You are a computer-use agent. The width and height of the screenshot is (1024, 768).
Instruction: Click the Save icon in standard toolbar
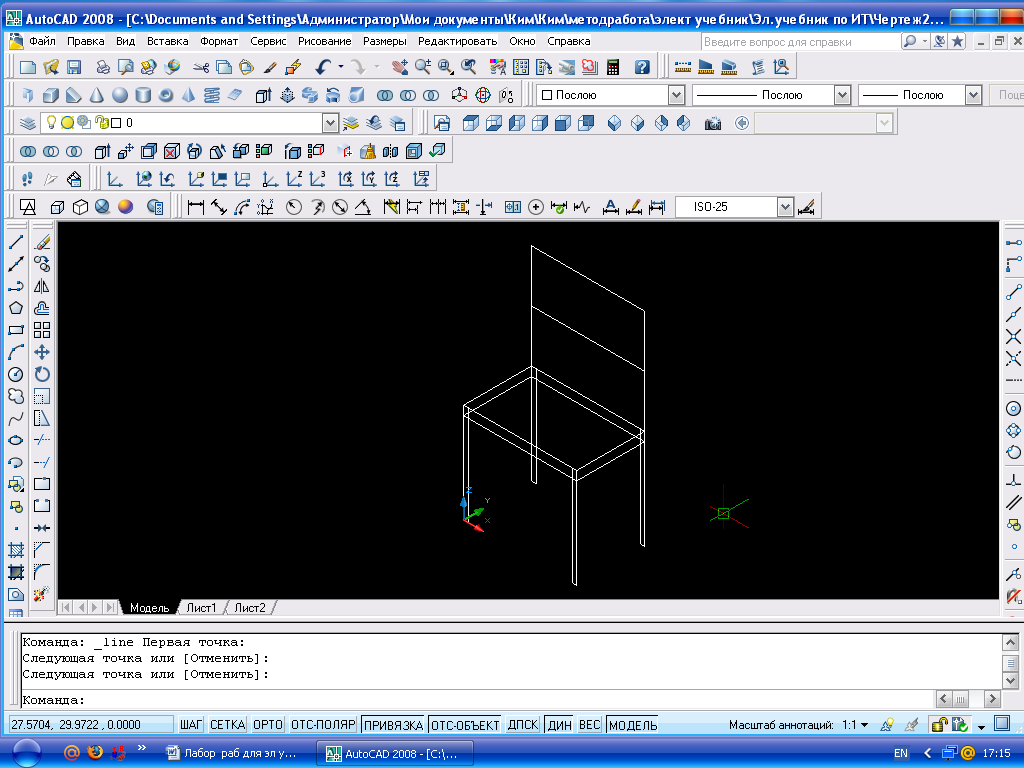click(74, 67)
